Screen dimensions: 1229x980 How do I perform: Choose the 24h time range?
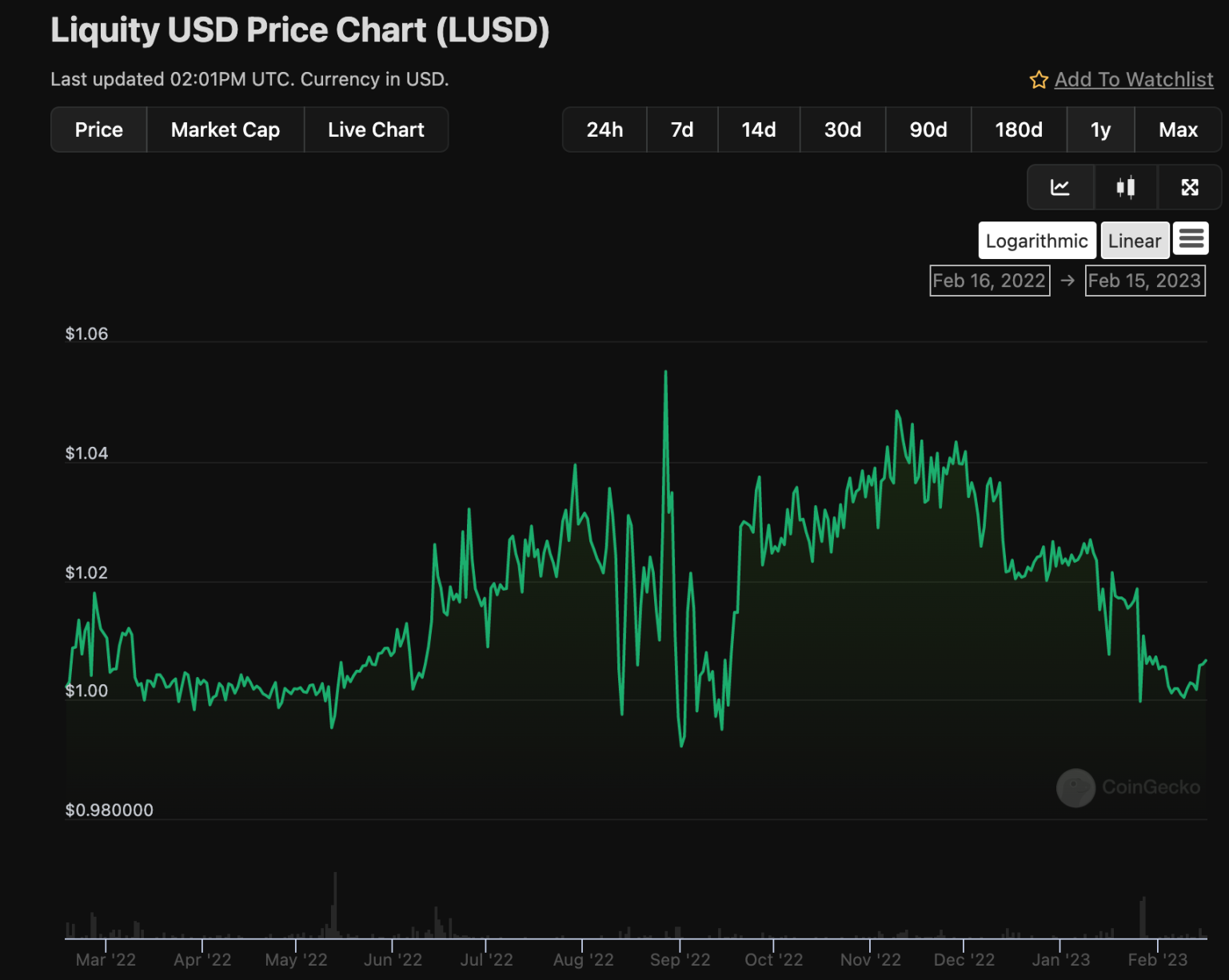point(605,129)
